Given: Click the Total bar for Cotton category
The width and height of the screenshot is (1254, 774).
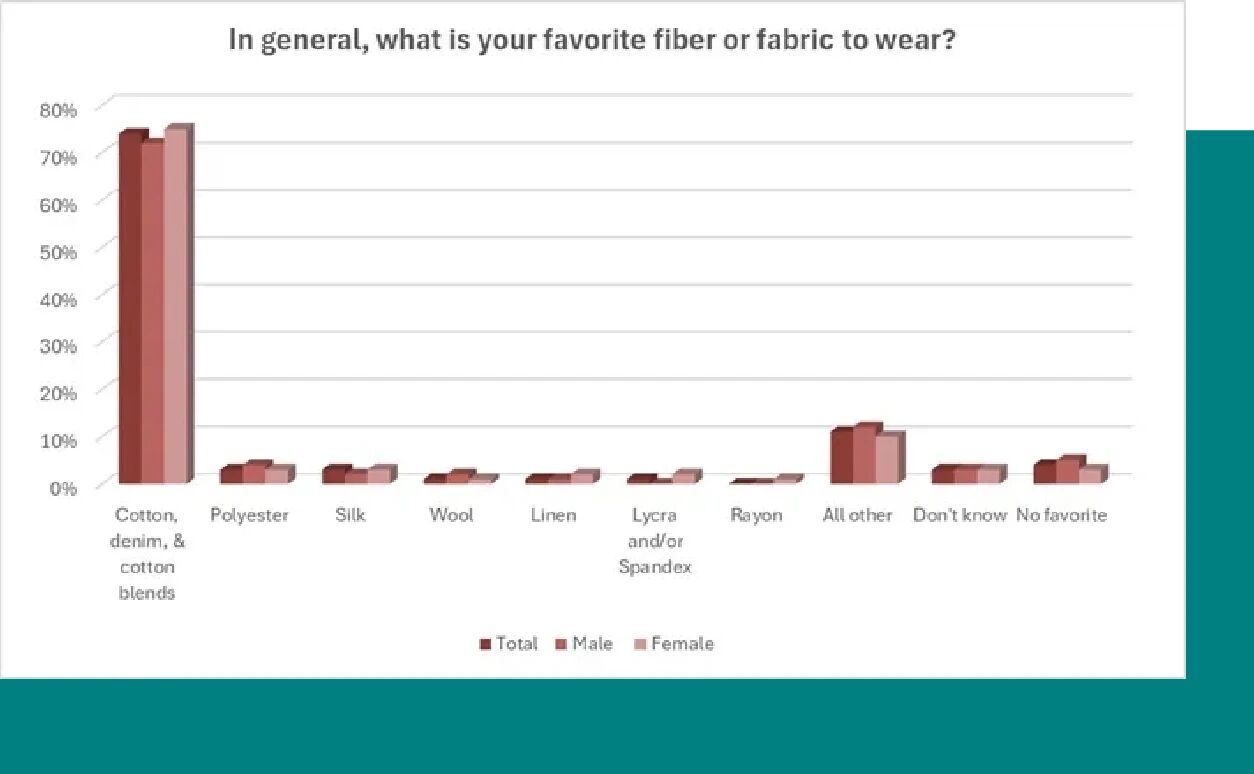Looking at the screenshot, I should coord(129,310).
